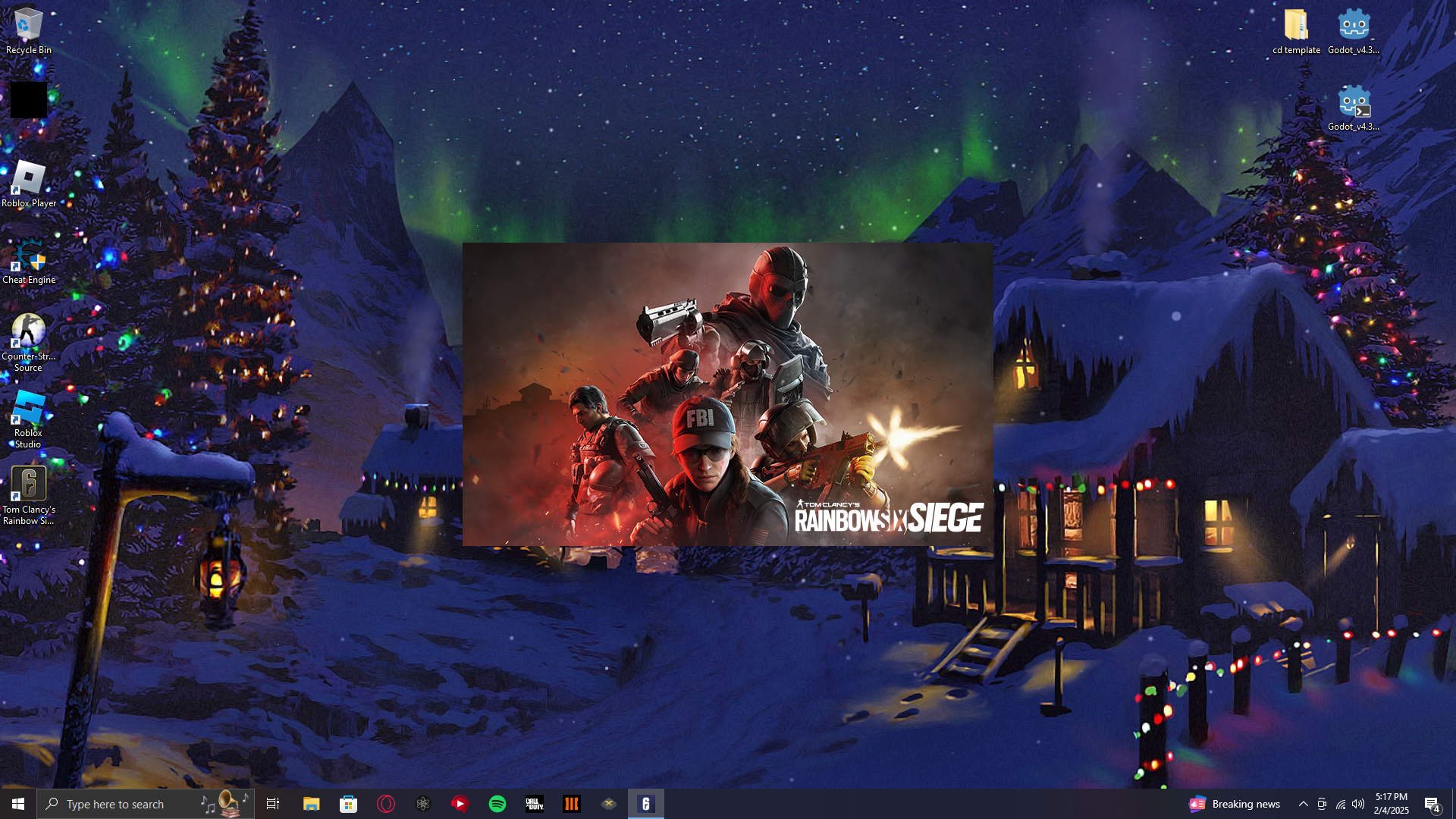
Task: Open Microsoft Store from taskbar
Action: point(349,804)
